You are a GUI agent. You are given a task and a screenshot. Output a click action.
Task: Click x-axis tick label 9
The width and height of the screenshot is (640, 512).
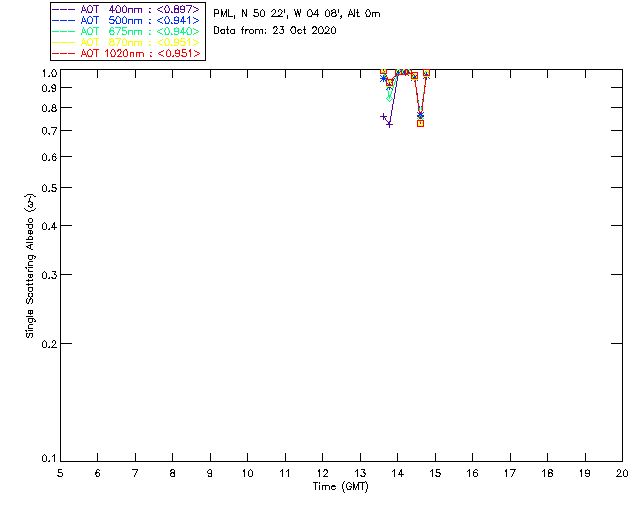[x=210, y=473]
